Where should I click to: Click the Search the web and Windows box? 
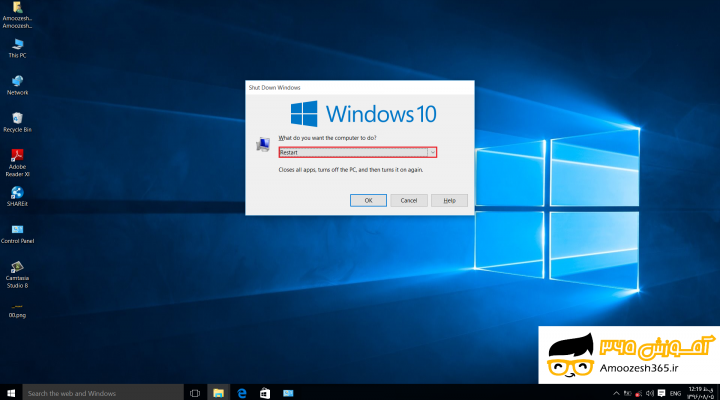tap(103, 393)
